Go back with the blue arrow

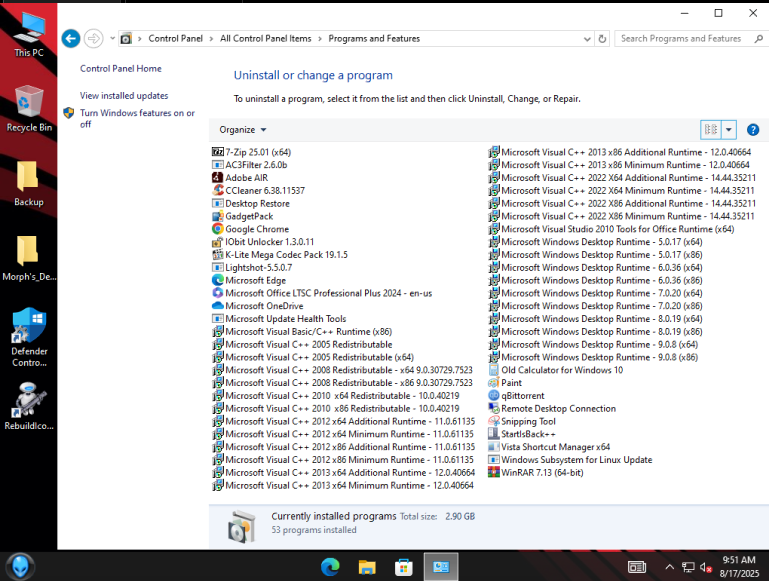[71, 38]
